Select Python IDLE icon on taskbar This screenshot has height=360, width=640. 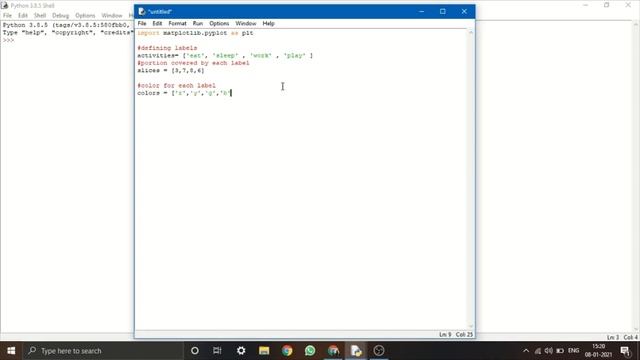356,351
